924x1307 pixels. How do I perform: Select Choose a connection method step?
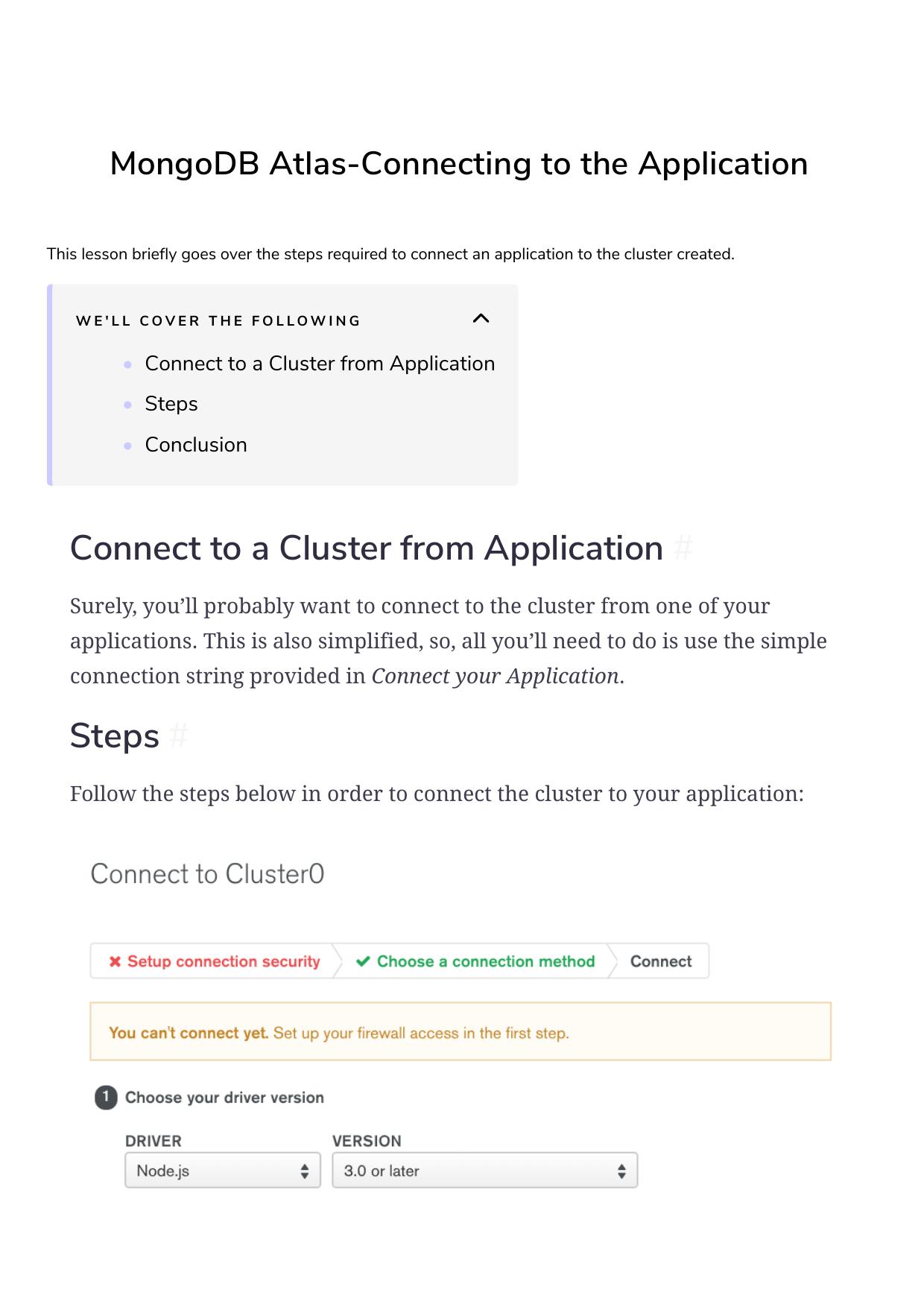tap(475, 961)
